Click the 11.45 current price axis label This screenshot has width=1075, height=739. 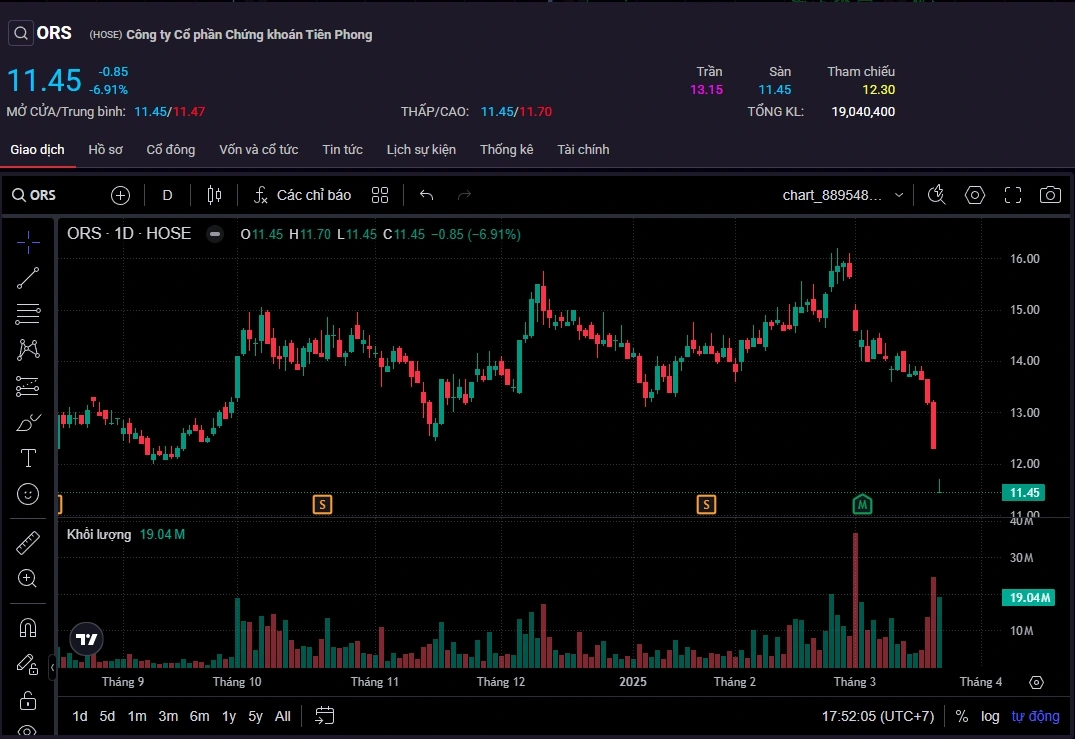(1025, 492)
